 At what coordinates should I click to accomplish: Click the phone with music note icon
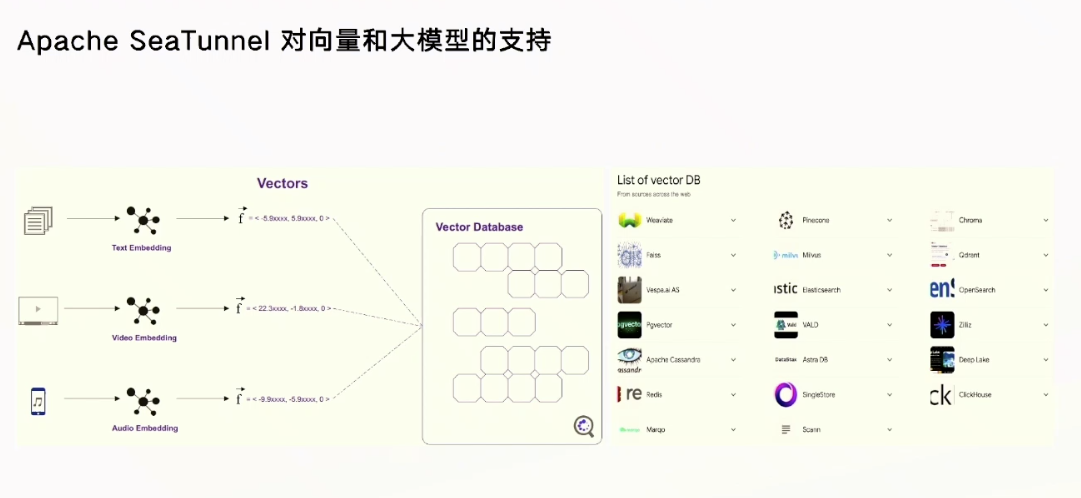click(38, 401)
